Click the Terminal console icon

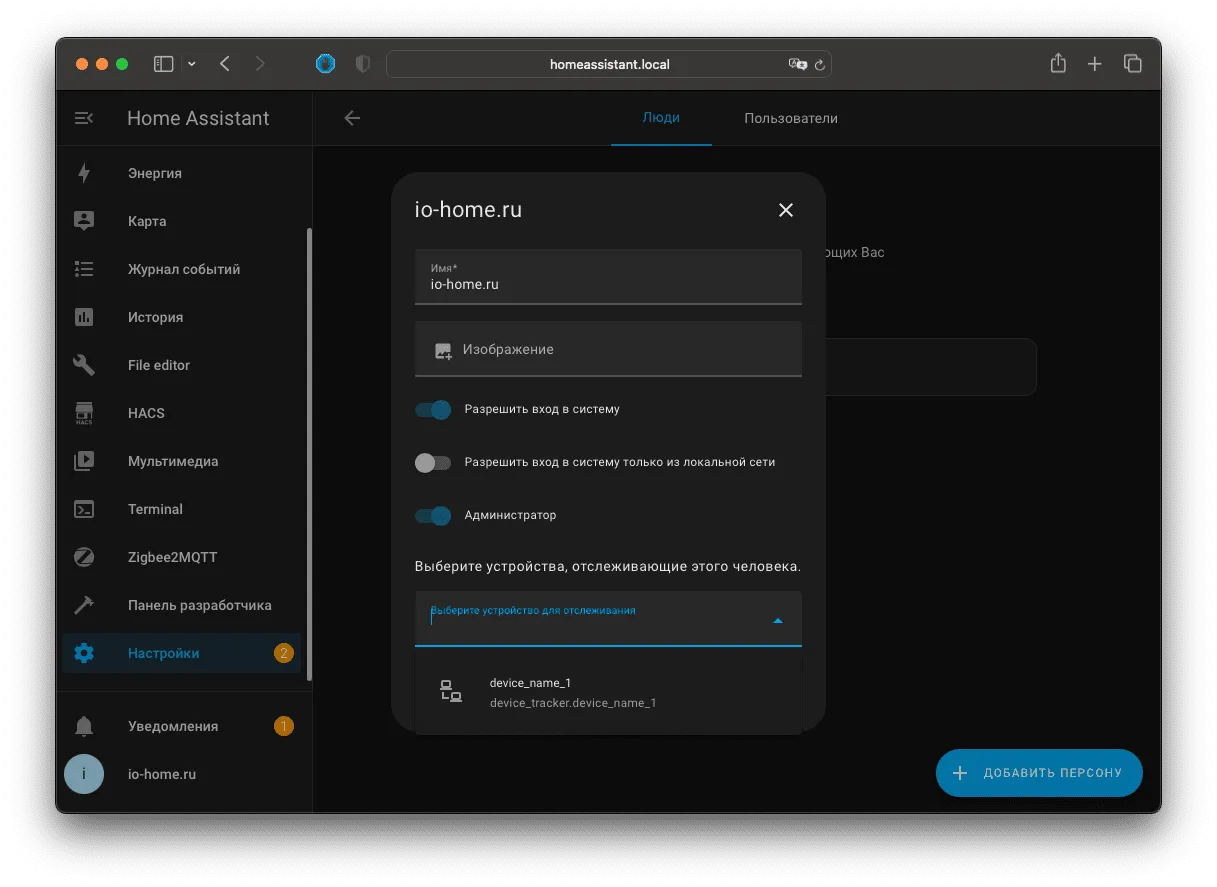84,509
